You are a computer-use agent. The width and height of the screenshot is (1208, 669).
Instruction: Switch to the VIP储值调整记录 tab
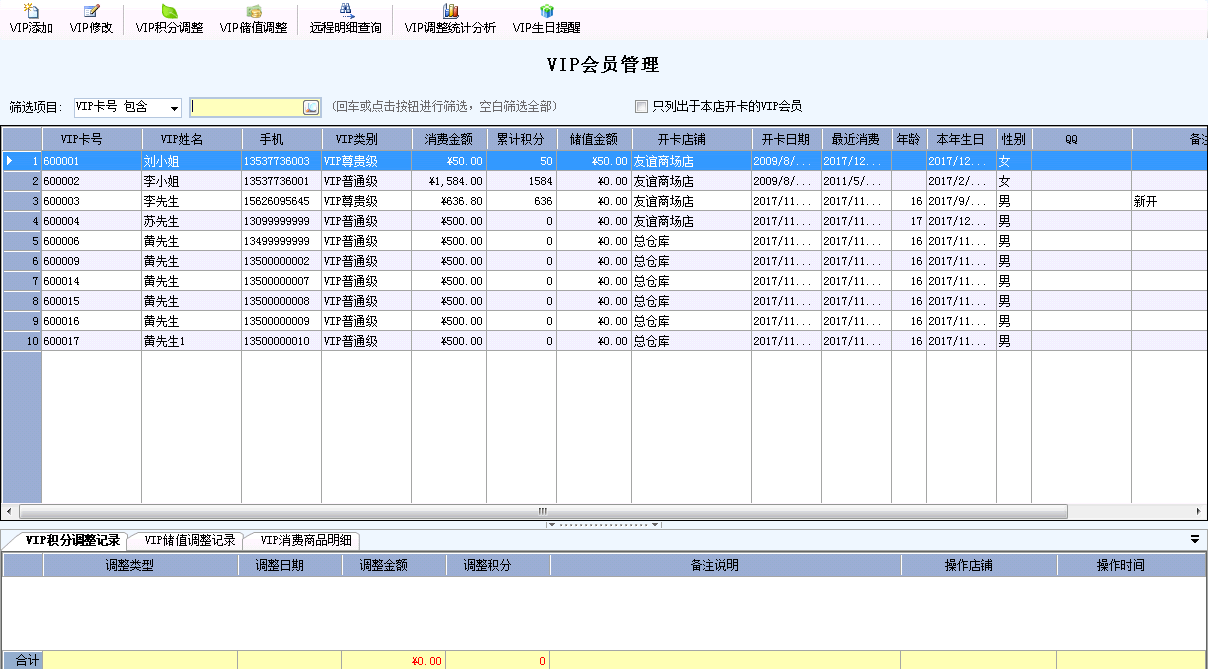pos(190,541)
